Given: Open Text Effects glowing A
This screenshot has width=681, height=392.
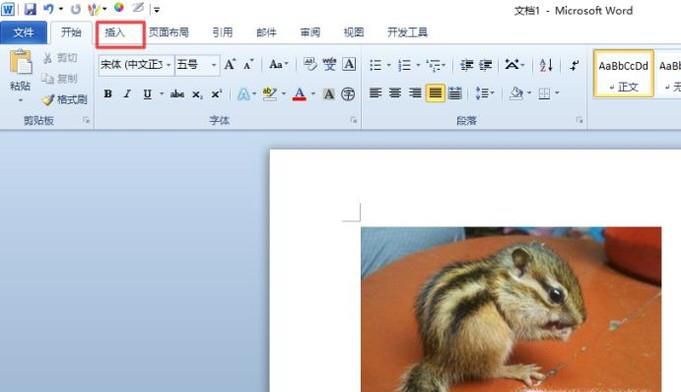Looking at the screenshot, I should coord(244,94).
